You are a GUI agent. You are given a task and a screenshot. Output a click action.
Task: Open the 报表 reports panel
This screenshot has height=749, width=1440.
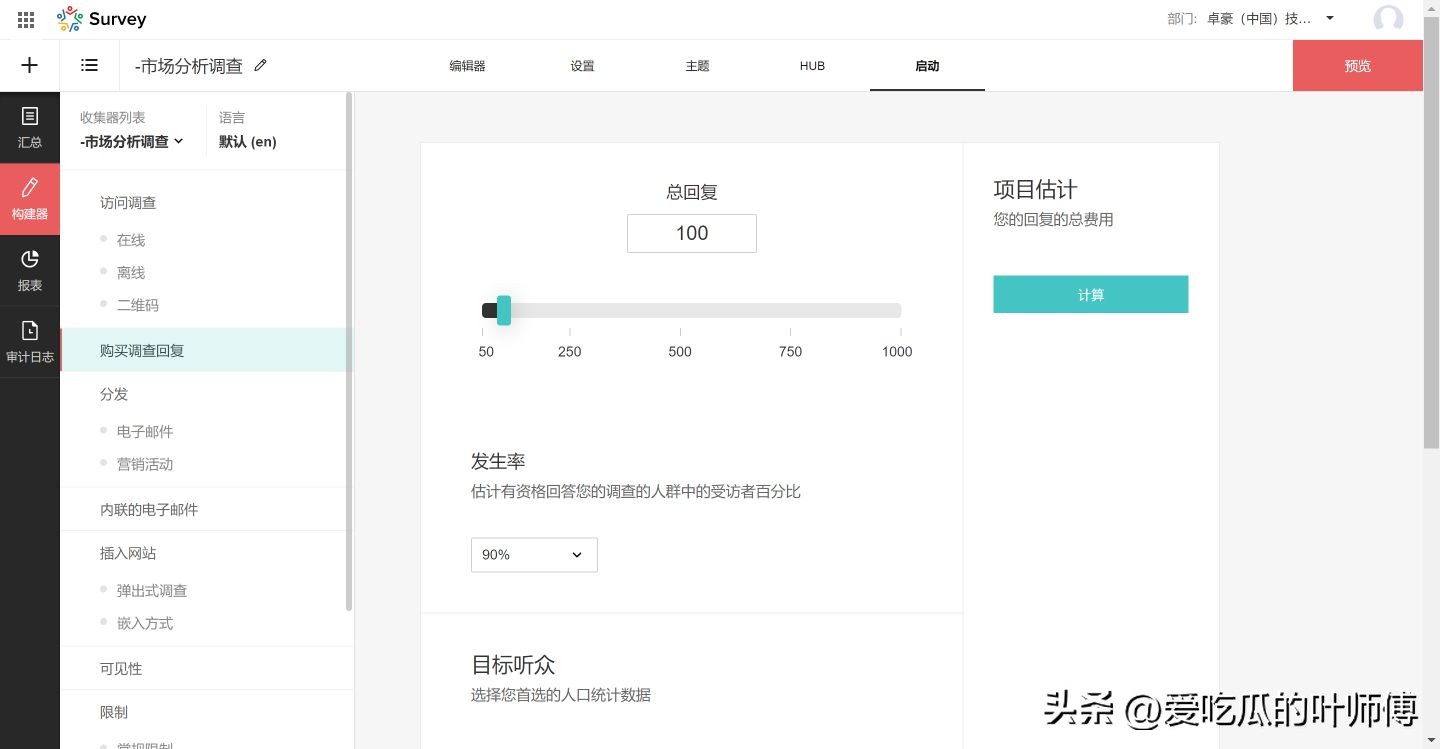[x=29, y=270]
